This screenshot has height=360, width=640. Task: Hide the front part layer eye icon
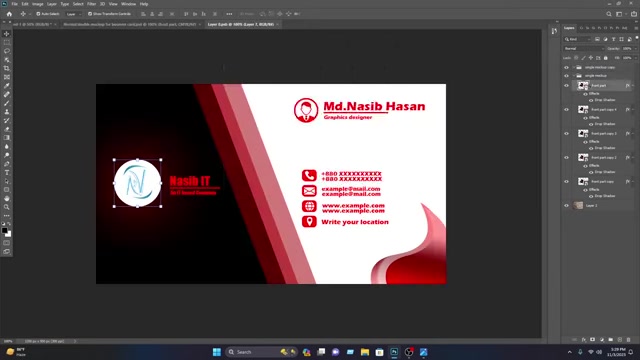[x=566, y=86]
